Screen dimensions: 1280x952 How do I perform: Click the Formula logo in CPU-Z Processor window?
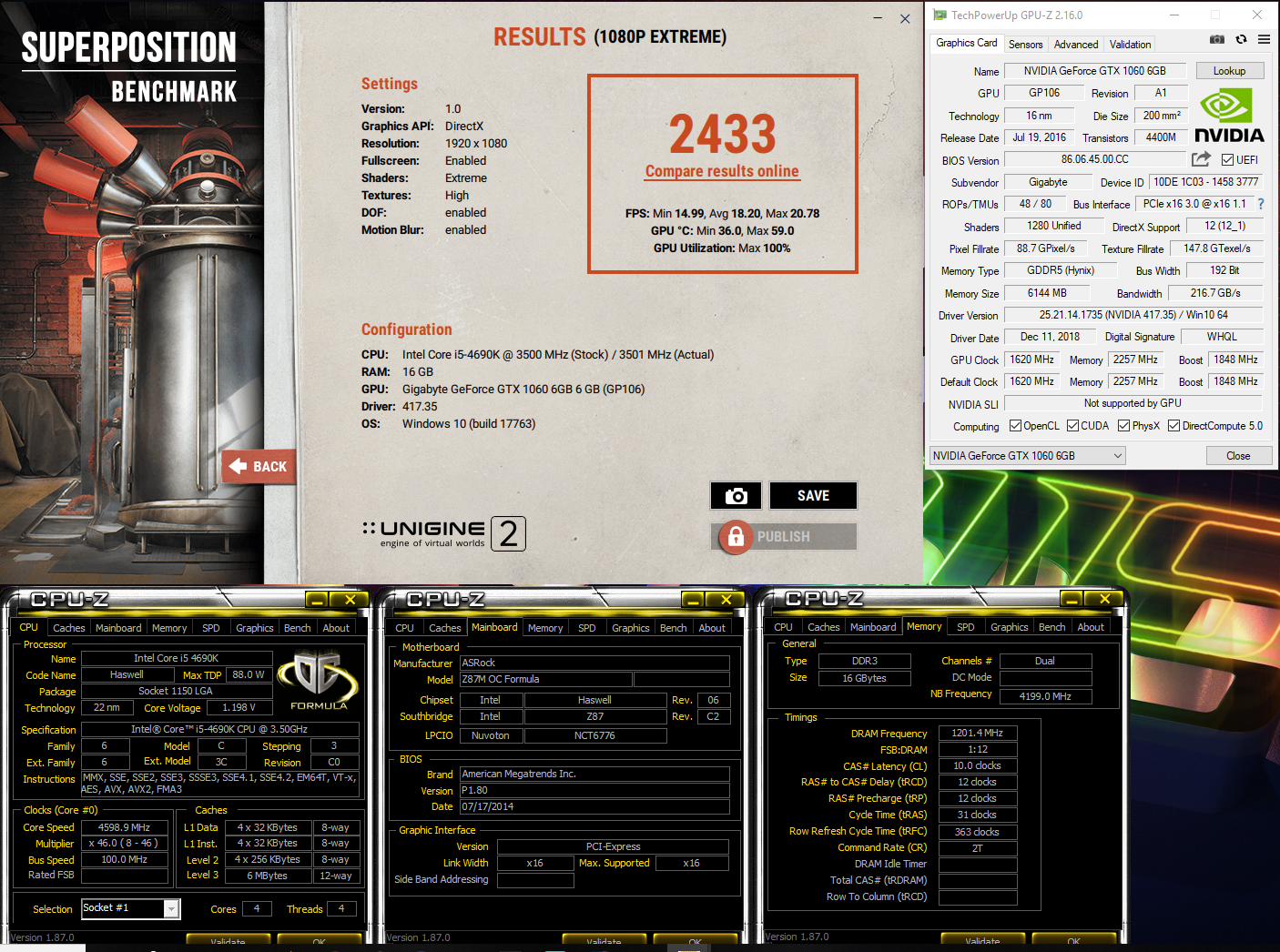point(319,680)
